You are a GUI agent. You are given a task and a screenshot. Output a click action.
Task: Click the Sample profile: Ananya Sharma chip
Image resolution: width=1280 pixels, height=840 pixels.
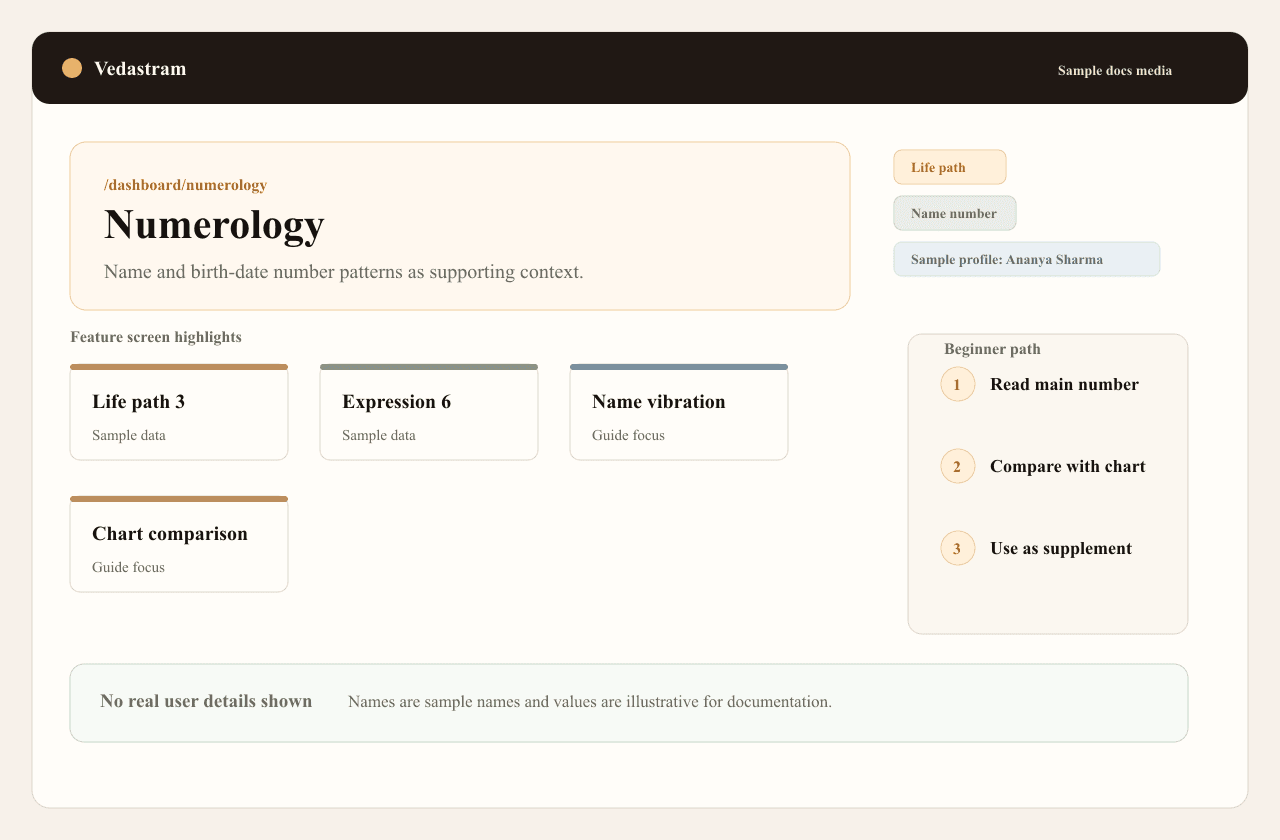point(1027,259)
